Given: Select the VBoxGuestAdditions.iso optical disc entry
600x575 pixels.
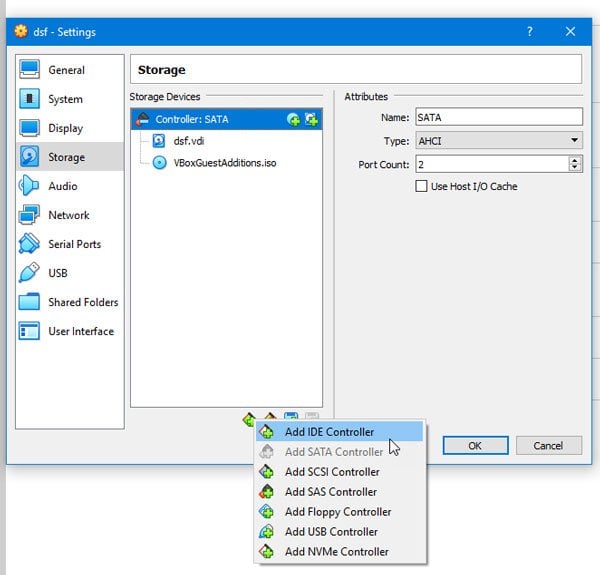Looking at the screenshot, I should [x=227, y=163].
